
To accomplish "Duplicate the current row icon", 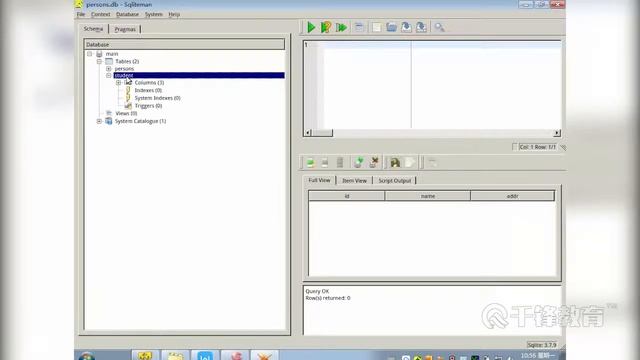I will tap(325, 162).
